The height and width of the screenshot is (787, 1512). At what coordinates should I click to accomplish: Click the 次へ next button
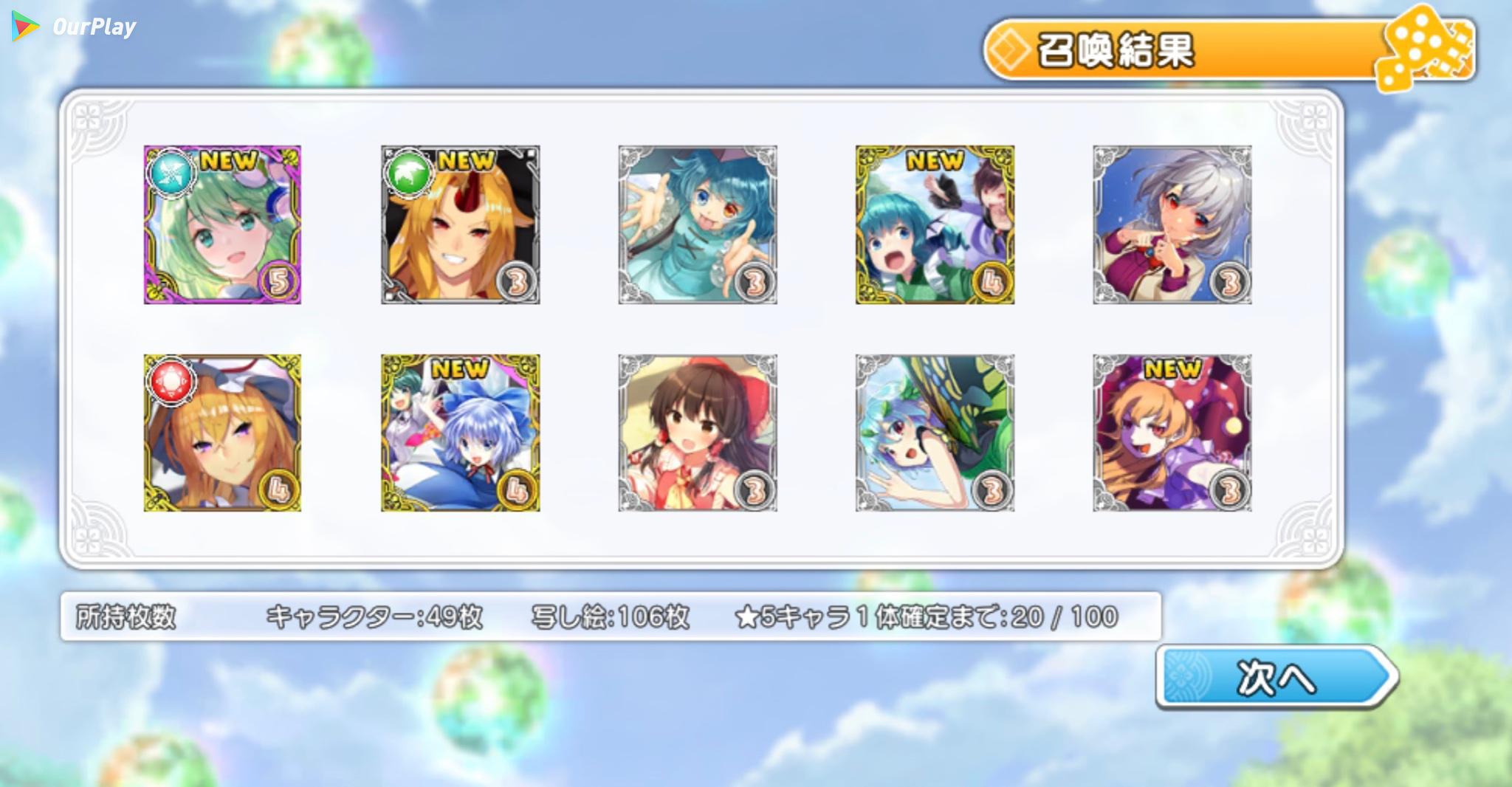point(1277,677)
